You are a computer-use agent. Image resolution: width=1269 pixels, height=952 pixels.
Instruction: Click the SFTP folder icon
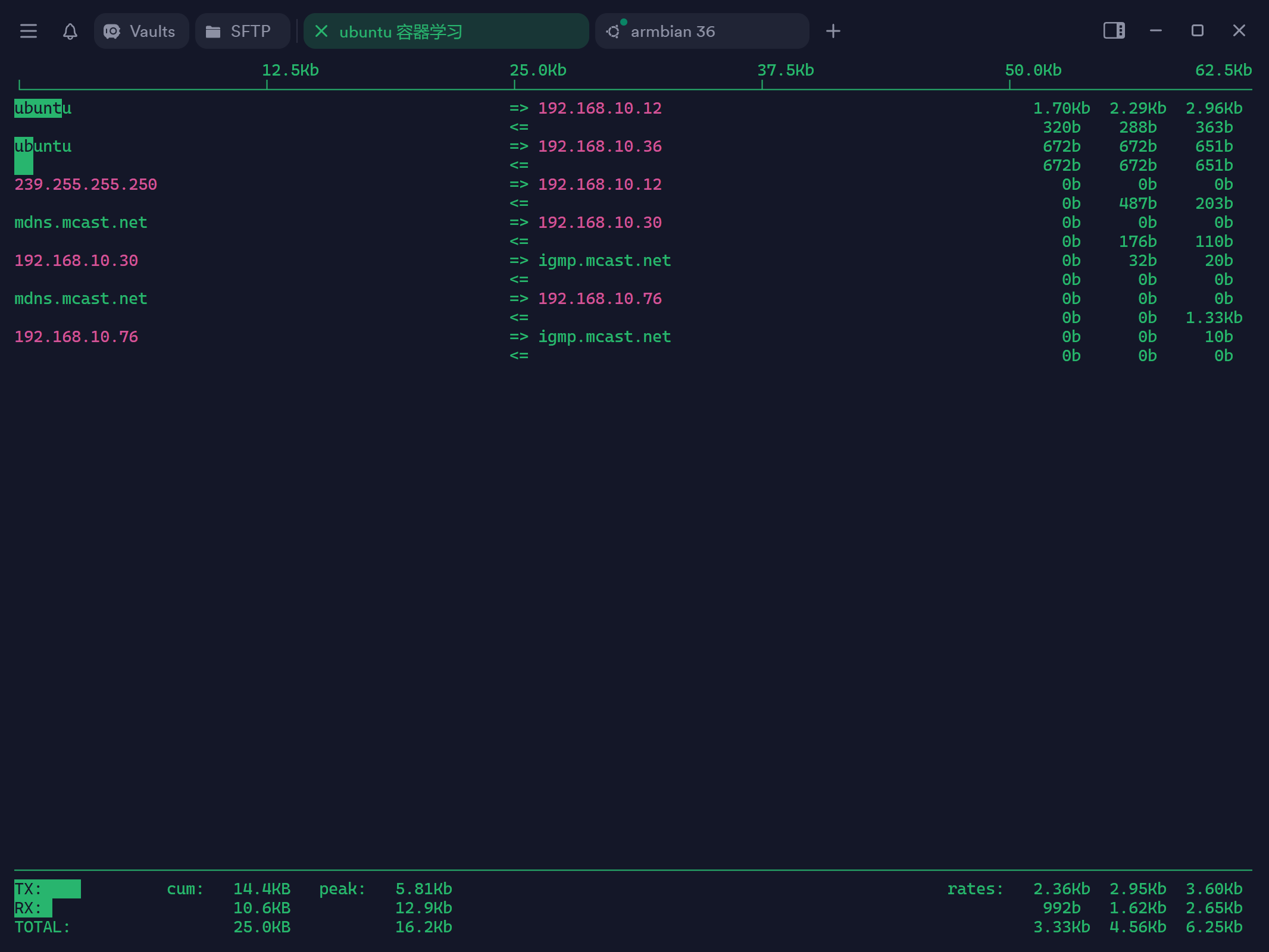[213, 32]
